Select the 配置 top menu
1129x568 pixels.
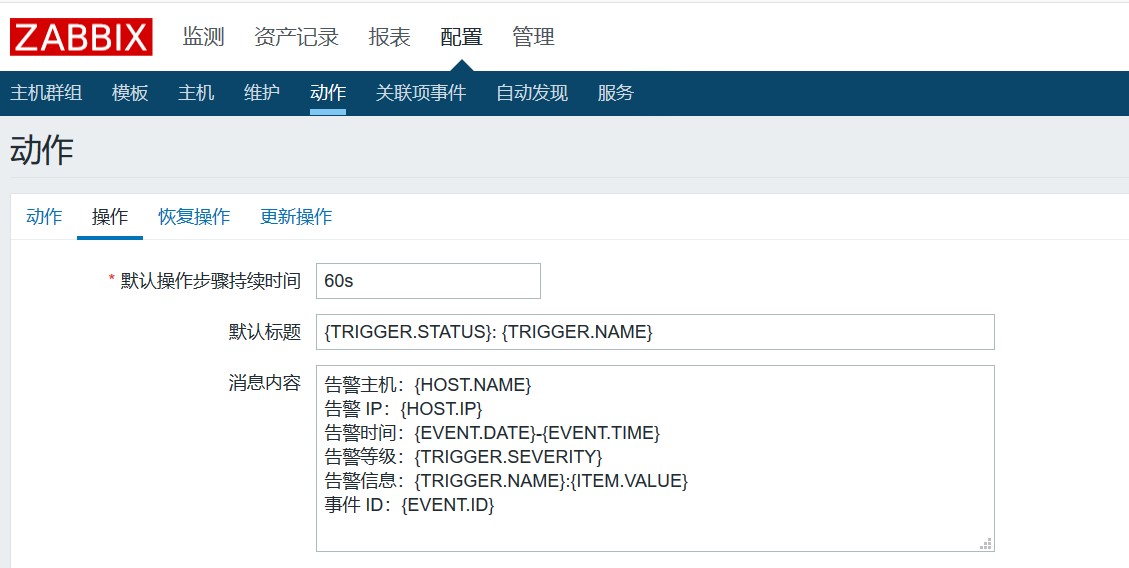tap(461, 37)
